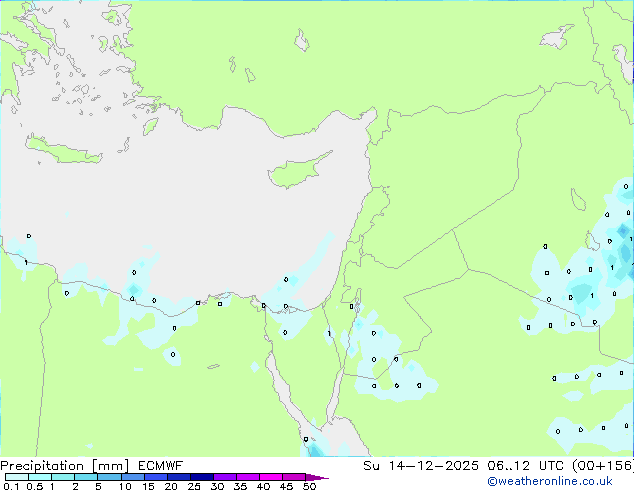The height and width of the screenshot is (490, 634).
Task: Click the above-50 arrow tip of legend
Action: click(317, 477)
